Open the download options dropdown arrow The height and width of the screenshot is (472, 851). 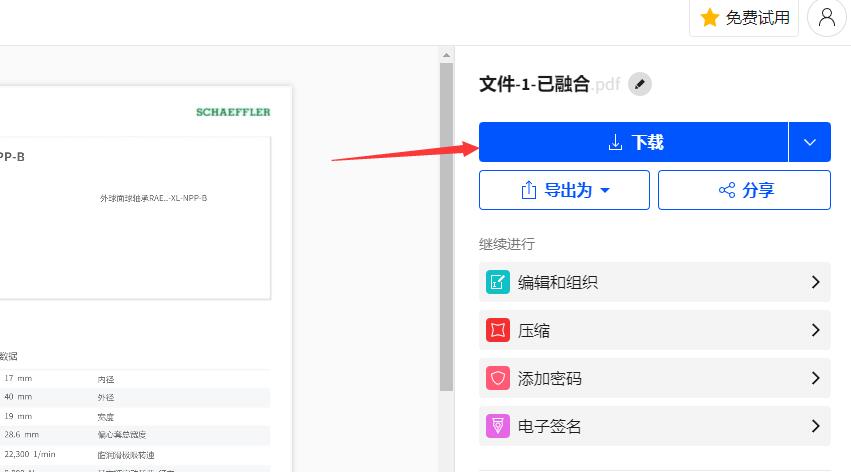click(810, 142)
